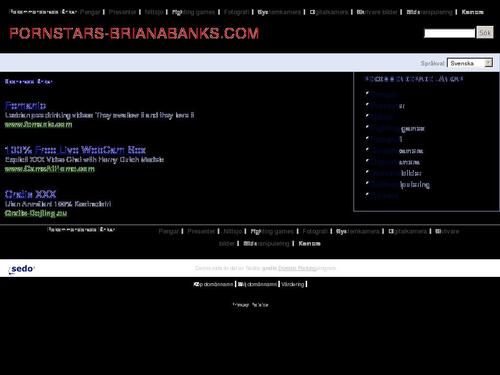This screenshot has height=375, width=500.
Task: Click the Domain Parking link in Sedo bar
Action: [297, 268]
